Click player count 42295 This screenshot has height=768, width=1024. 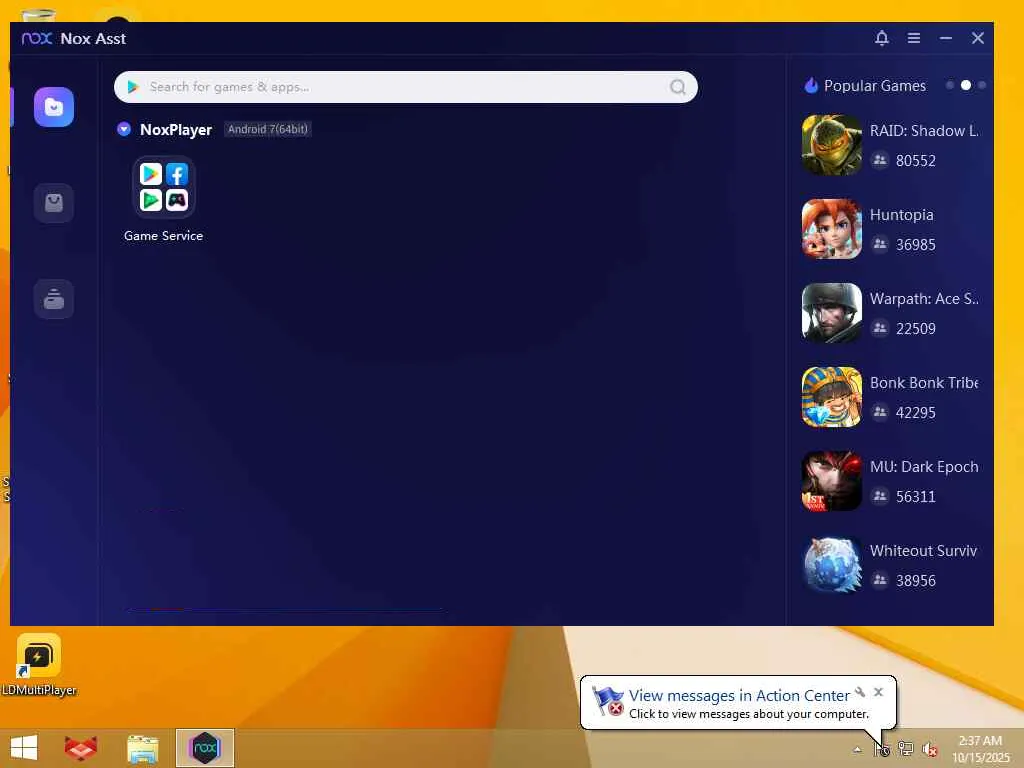tap(916, 413)
